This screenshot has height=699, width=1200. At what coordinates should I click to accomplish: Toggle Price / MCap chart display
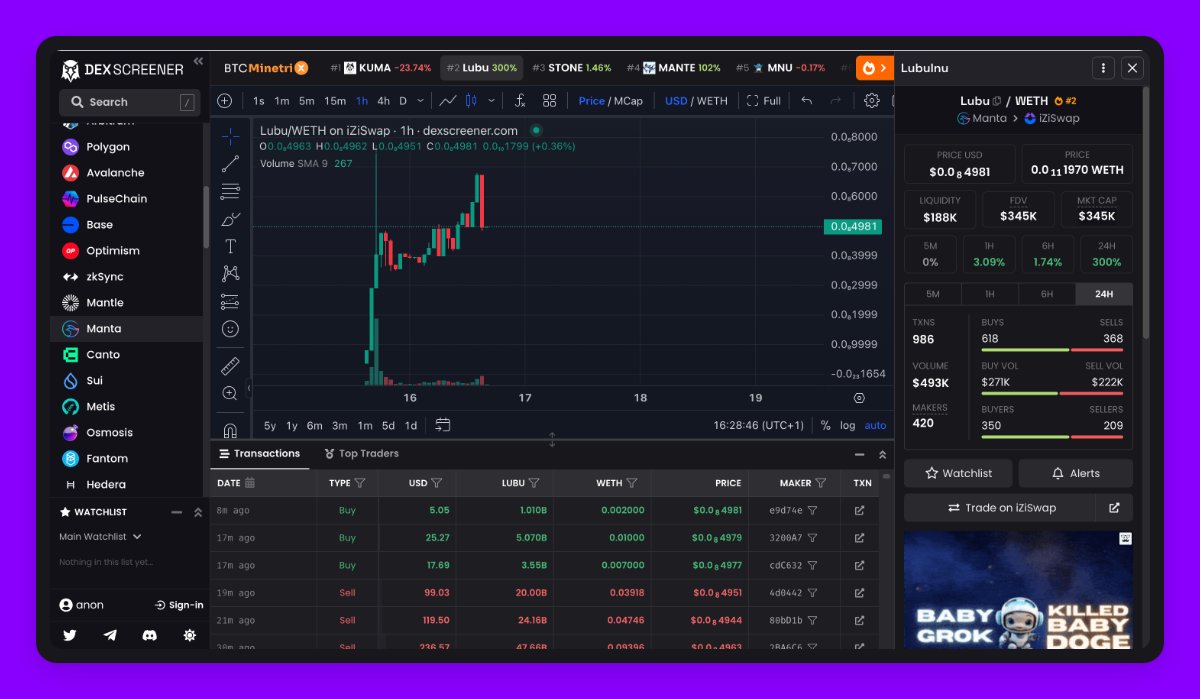(610, 101)
